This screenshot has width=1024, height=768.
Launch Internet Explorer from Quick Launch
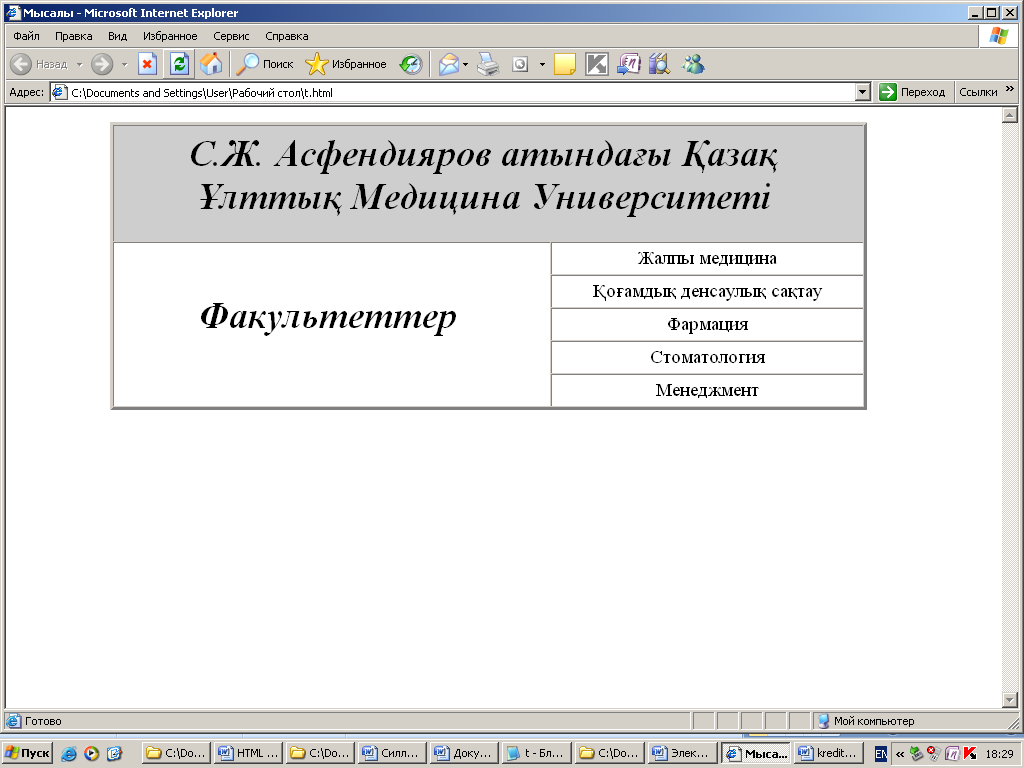[x=69, y=754]
